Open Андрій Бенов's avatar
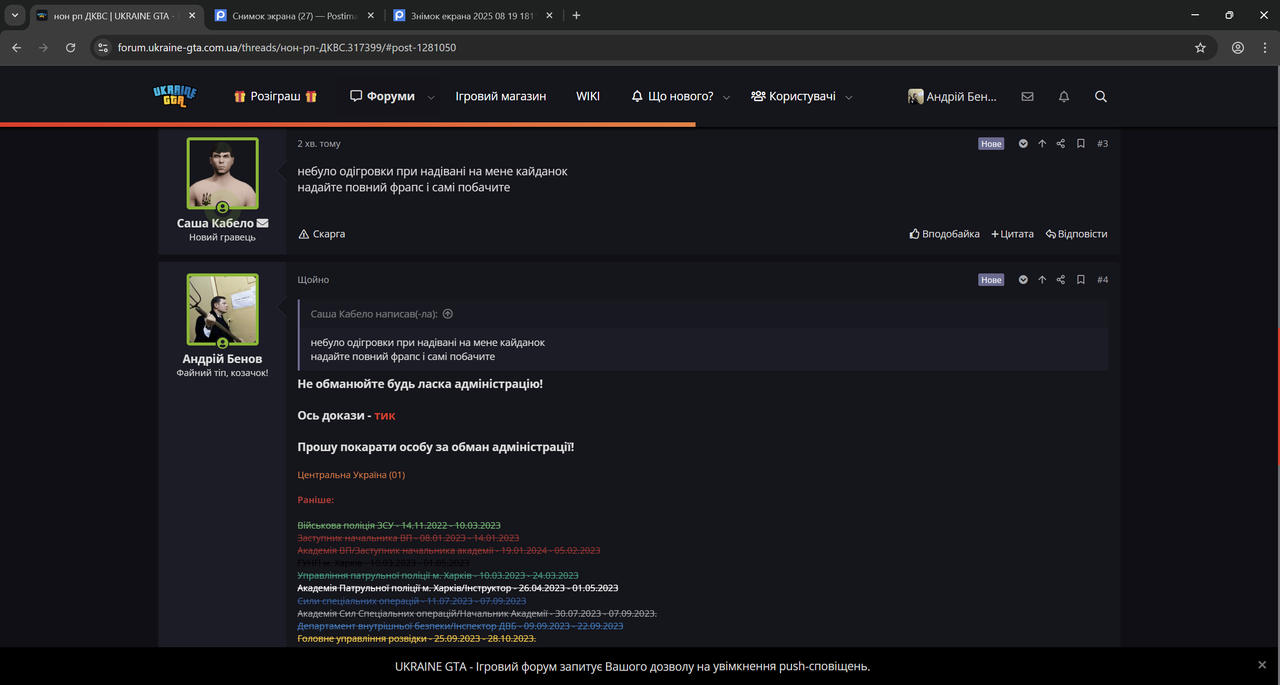The height and width of the screenshot is (685, 1280). click(222, 309)
